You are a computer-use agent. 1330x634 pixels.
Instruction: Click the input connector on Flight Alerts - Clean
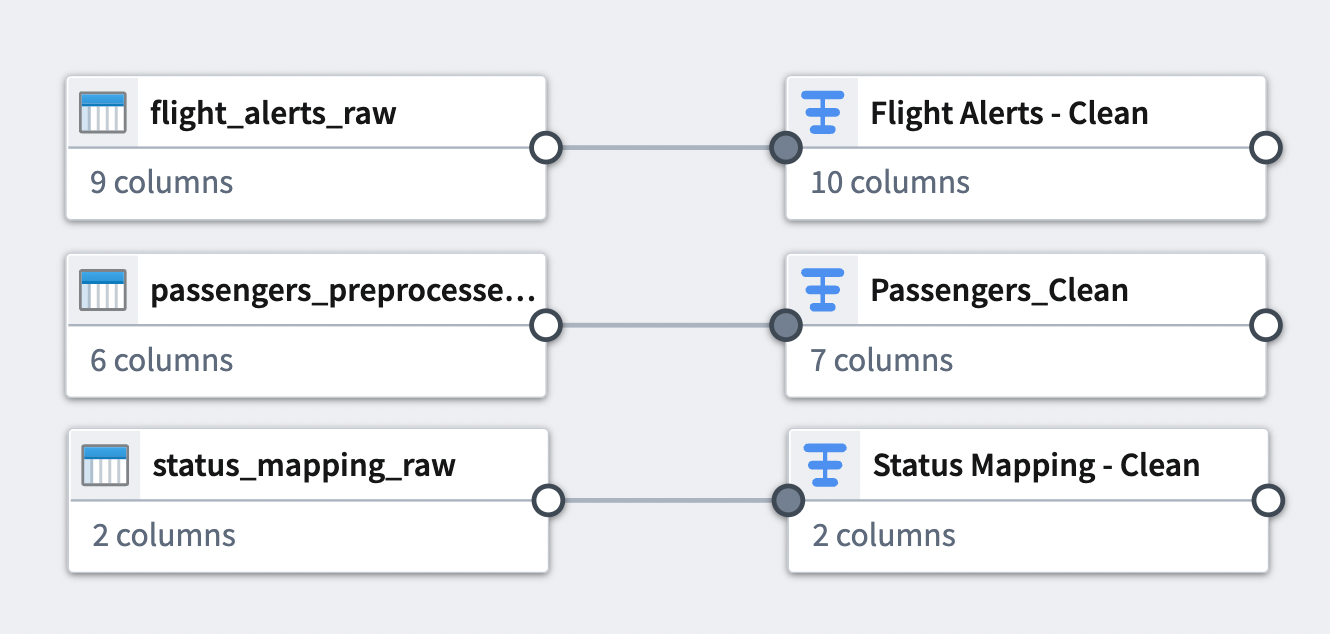(786, 147)
